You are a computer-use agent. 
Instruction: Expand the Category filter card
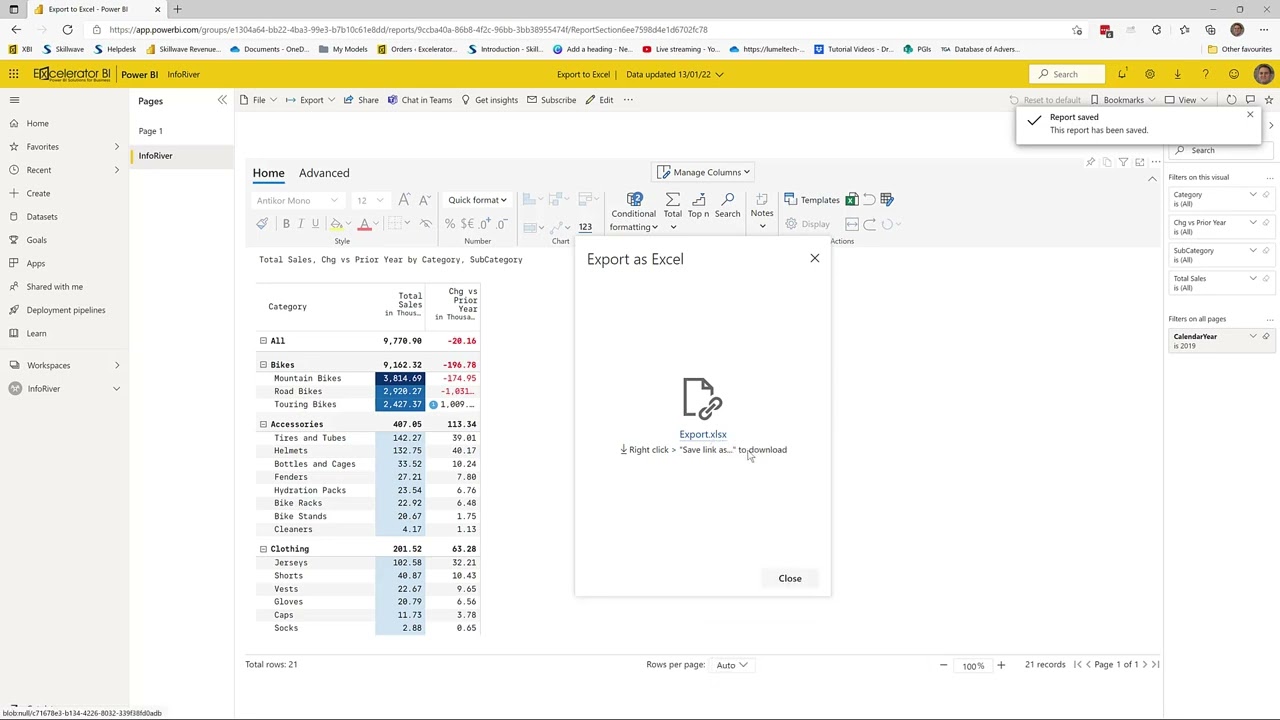tap(1253, 195)
